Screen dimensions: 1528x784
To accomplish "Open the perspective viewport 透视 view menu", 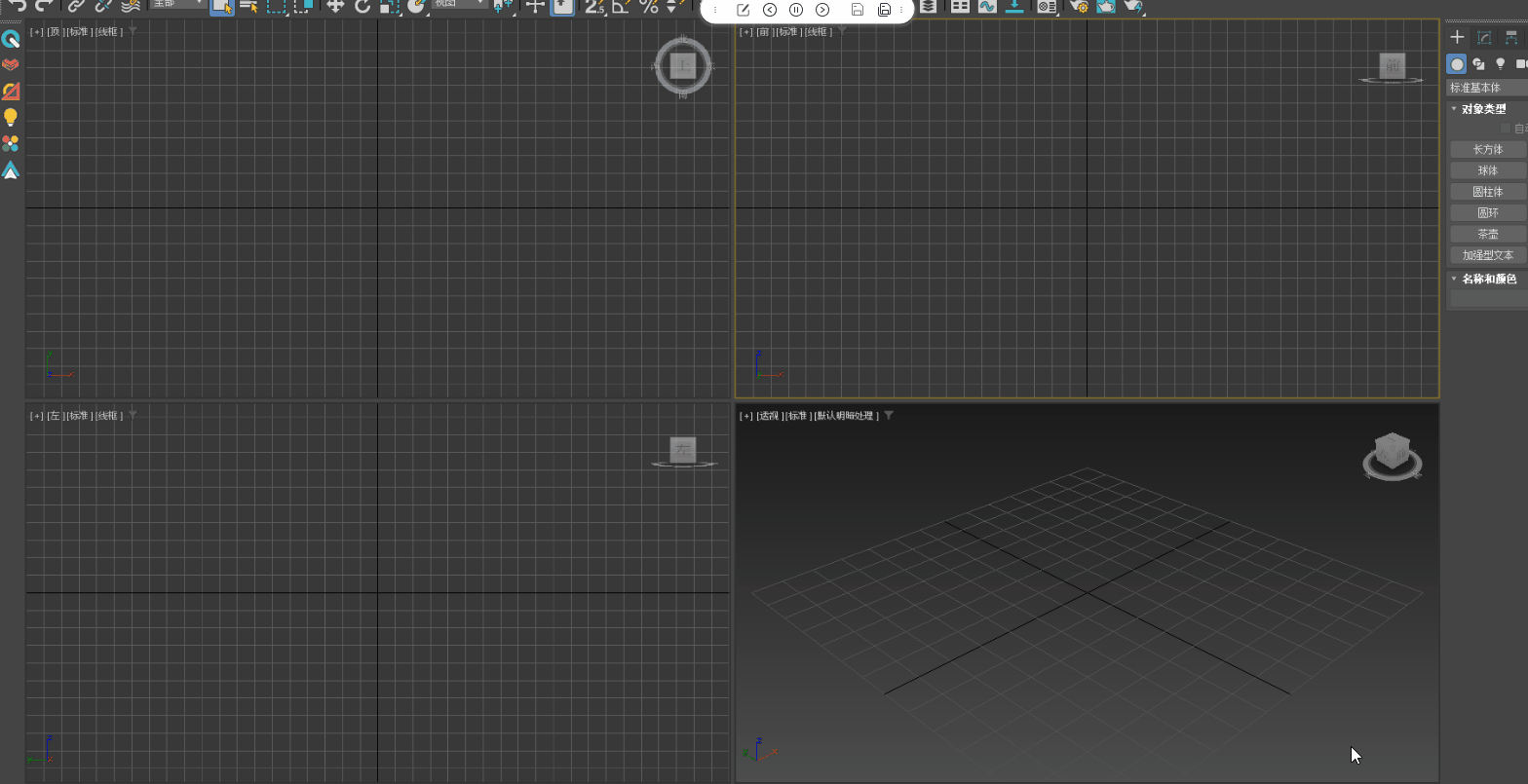I will pos(770,416).
